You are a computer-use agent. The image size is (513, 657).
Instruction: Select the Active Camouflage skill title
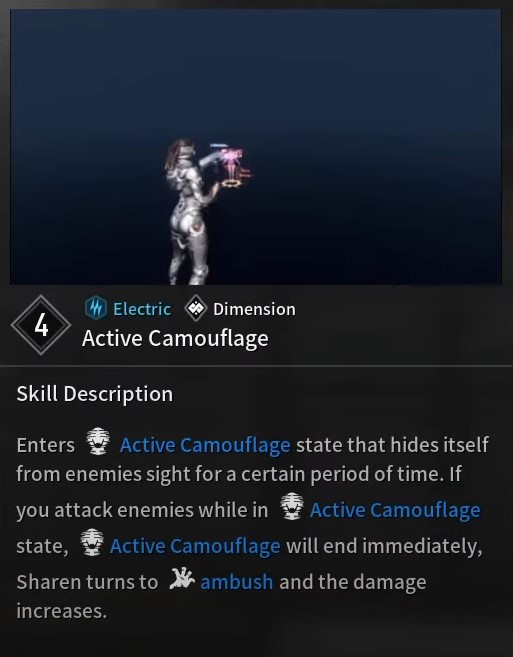point(175,339)
